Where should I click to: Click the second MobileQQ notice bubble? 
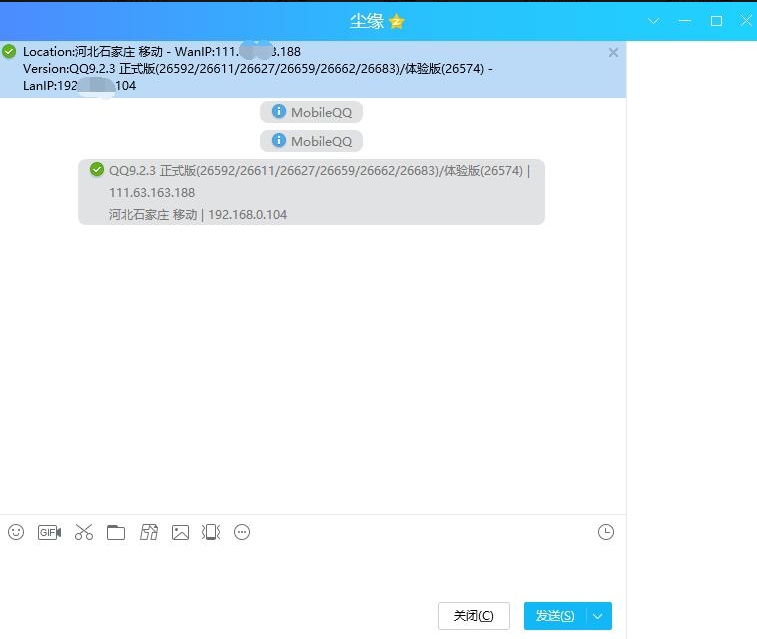point(311,141)
